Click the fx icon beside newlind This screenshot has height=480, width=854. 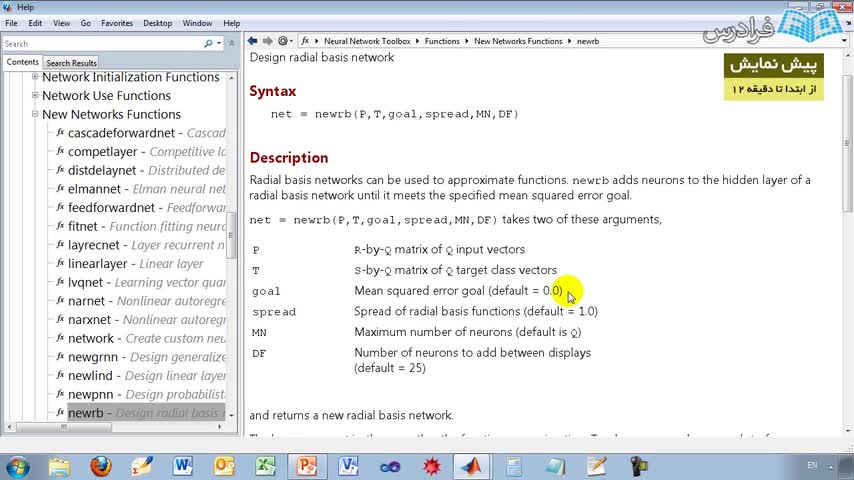pos(60,375)
